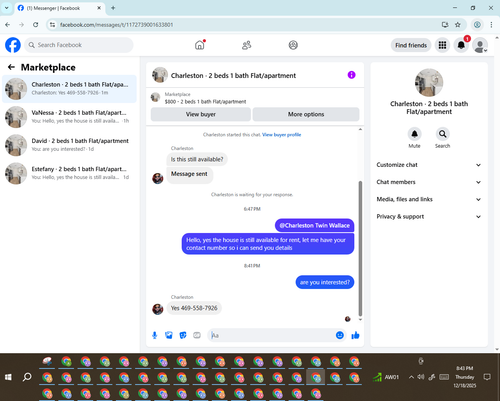Open the Windows notification center icon
Image resolution: width=500 pixels, height=401 pixels.
point(487,377)
